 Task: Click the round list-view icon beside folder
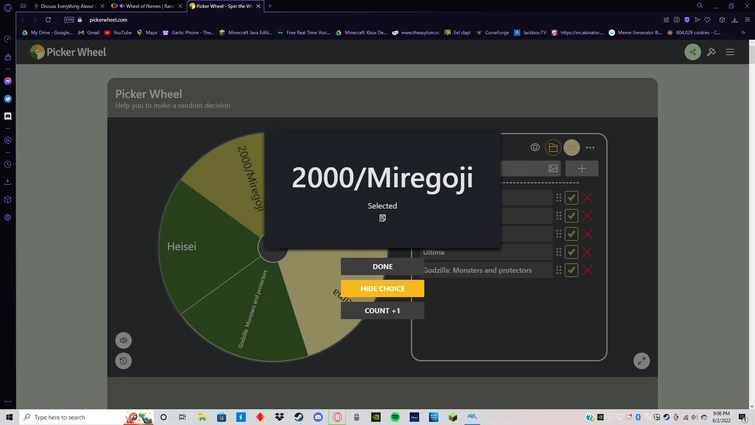[x=572, y=147]
